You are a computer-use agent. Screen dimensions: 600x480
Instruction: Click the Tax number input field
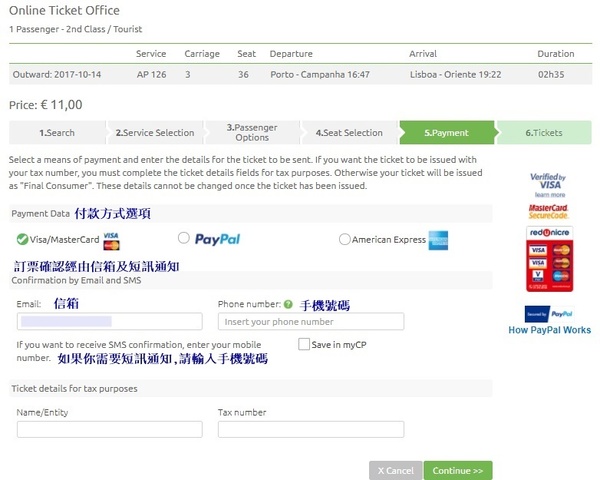pos(310,429)
